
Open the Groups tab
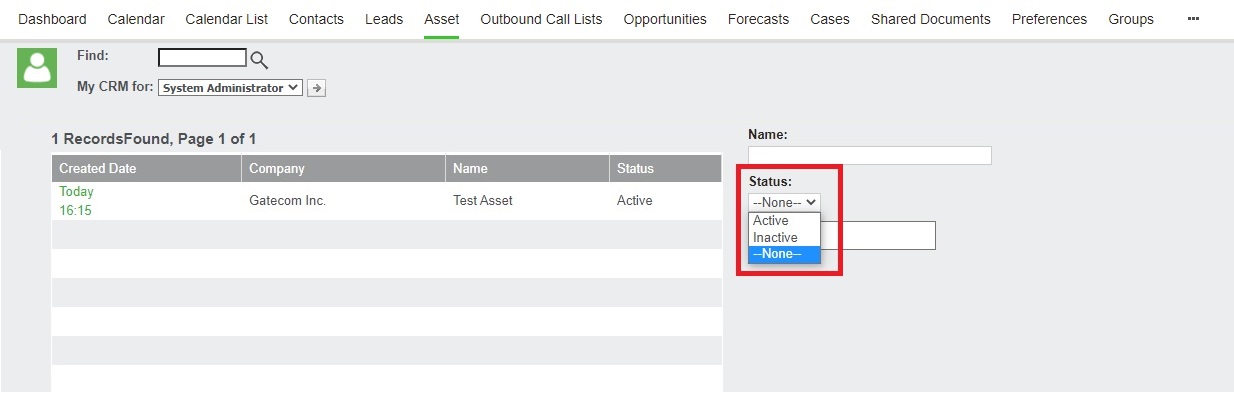(x=1131, y=19)
